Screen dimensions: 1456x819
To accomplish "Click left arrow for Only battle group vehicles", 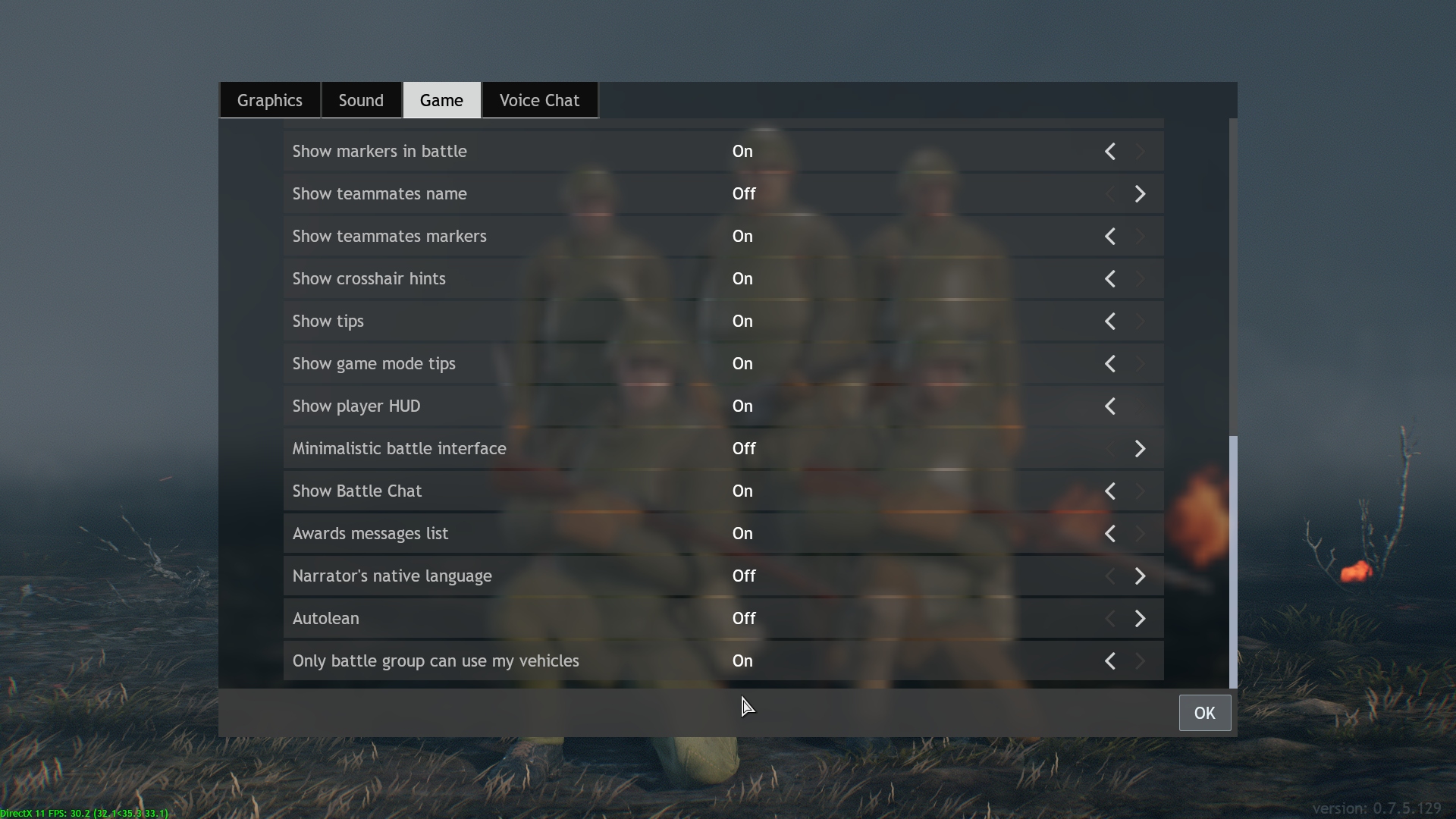I will click(x=1109, y=661).
